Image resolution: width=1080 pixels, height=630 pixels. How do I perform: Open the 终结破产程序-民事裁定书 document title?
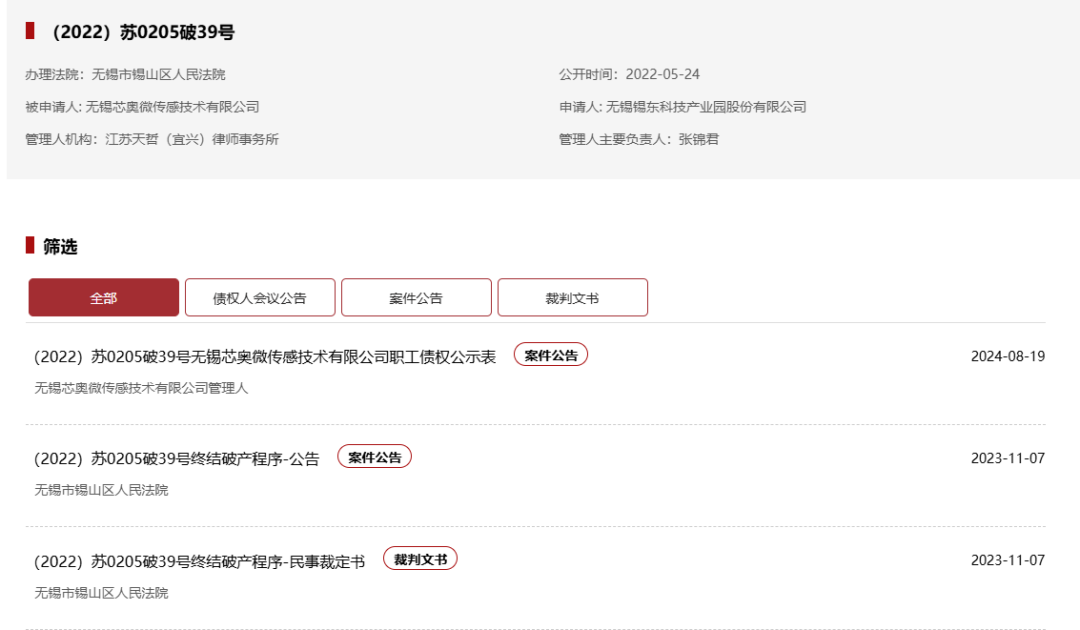pos(200,561)
